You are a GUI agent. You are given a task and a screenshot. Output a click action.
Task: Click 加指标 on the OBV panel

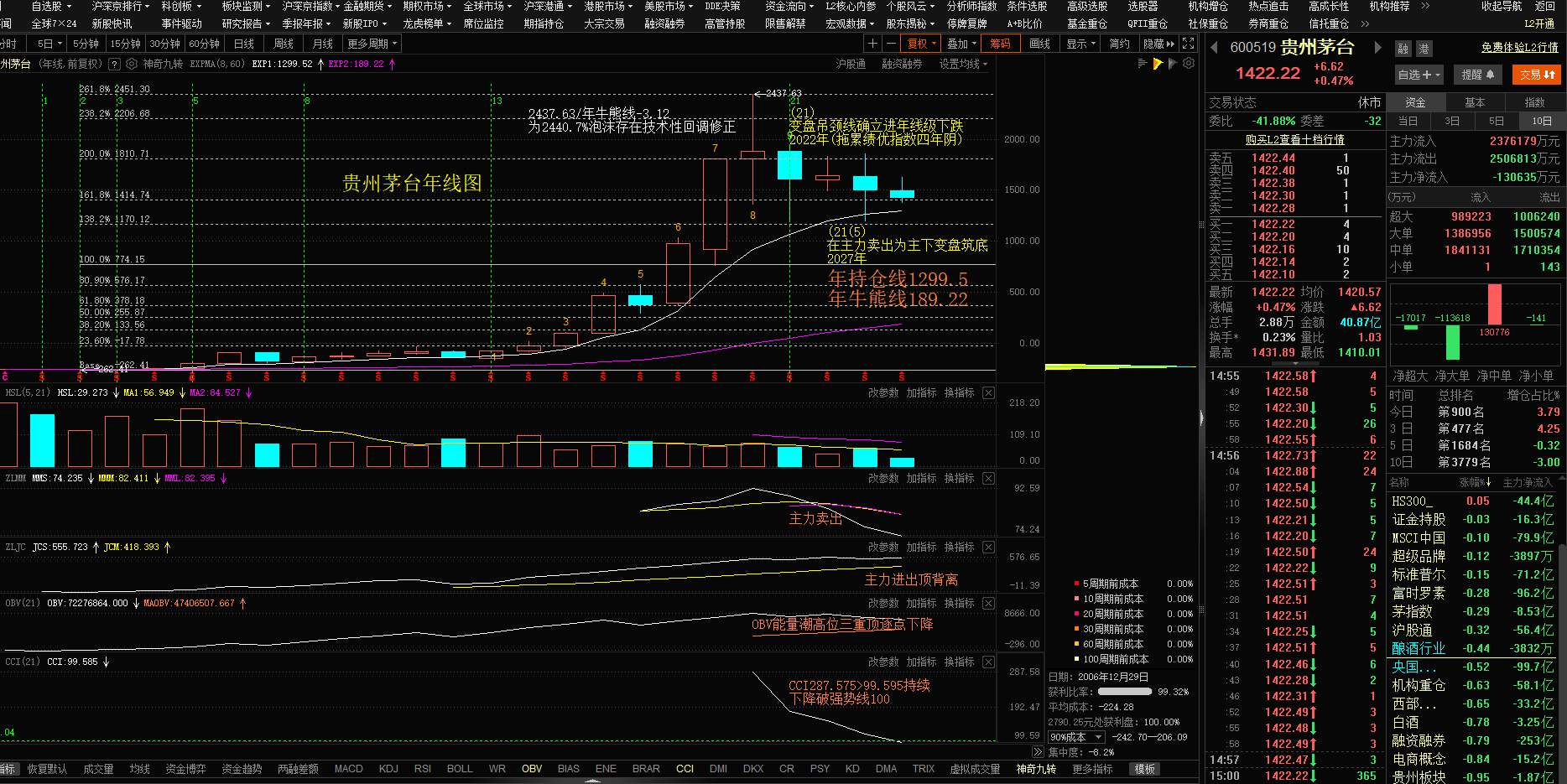[921, 603]
